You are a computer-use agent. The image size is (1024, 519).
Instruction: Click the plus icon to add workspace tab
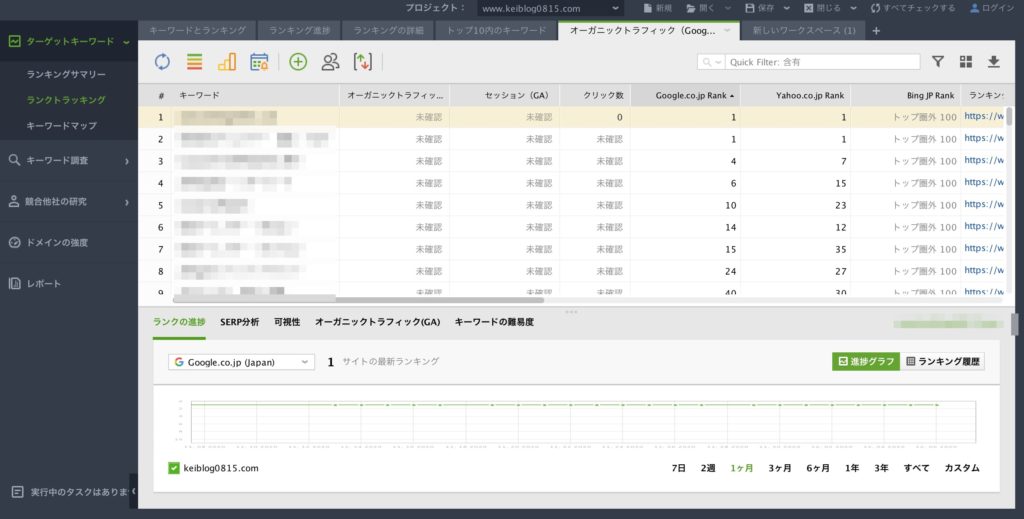(x=876, y=31)
